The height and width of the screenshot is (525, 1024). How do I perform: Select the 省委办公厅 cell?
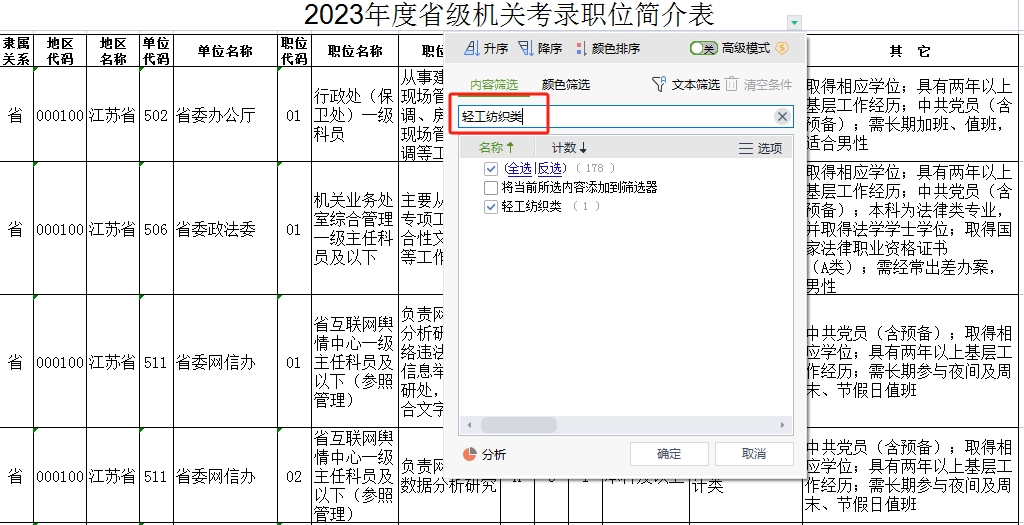point(225,114)
